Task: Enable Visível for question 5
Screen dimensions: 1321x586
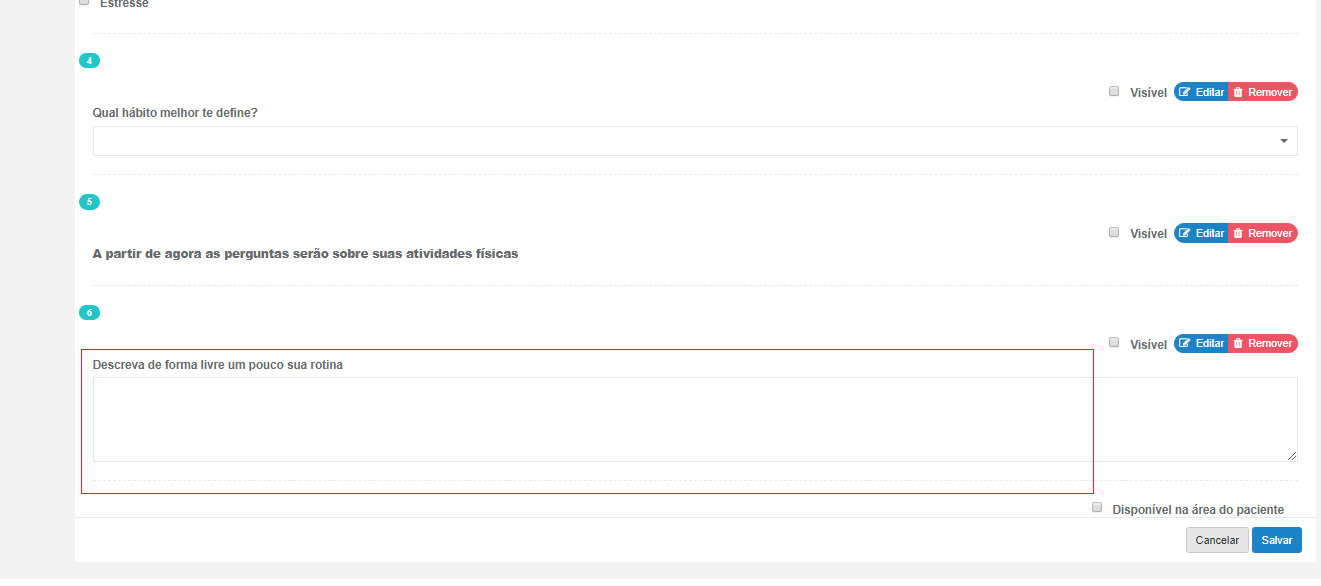Action: tap(1114, 232)
